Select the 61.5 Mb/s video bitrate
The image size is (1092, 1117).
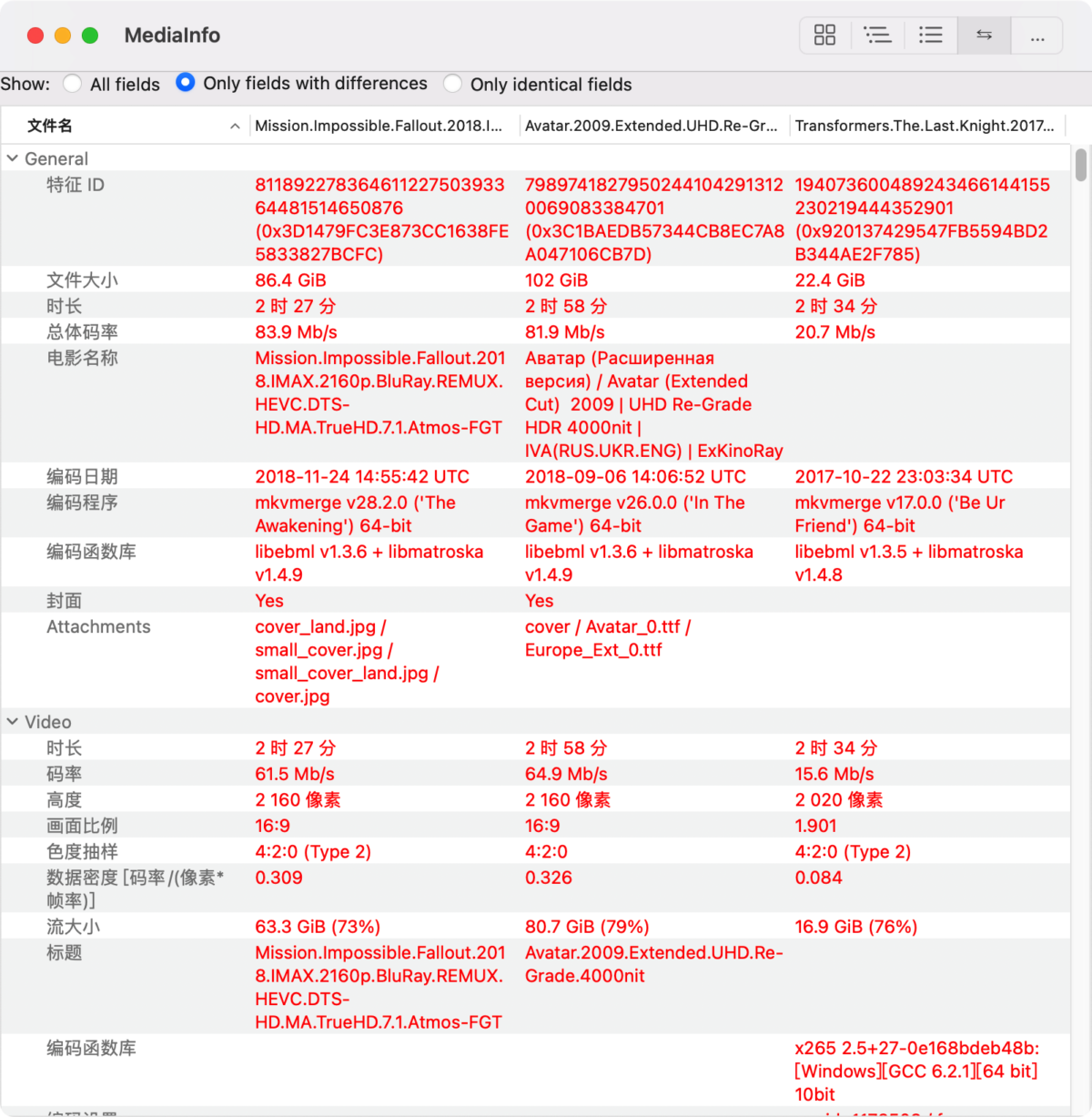click(295, 774)
